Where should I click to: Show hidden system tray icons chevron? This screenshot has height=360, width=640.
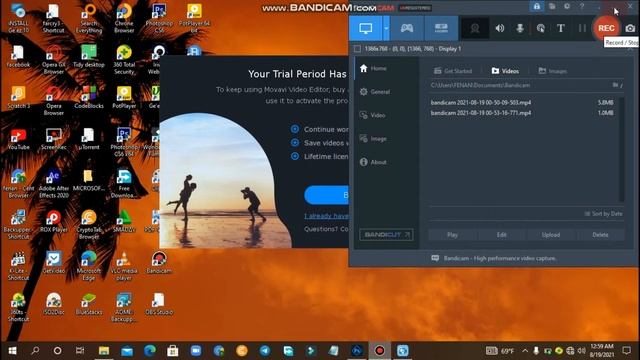[x=525, y=351]
